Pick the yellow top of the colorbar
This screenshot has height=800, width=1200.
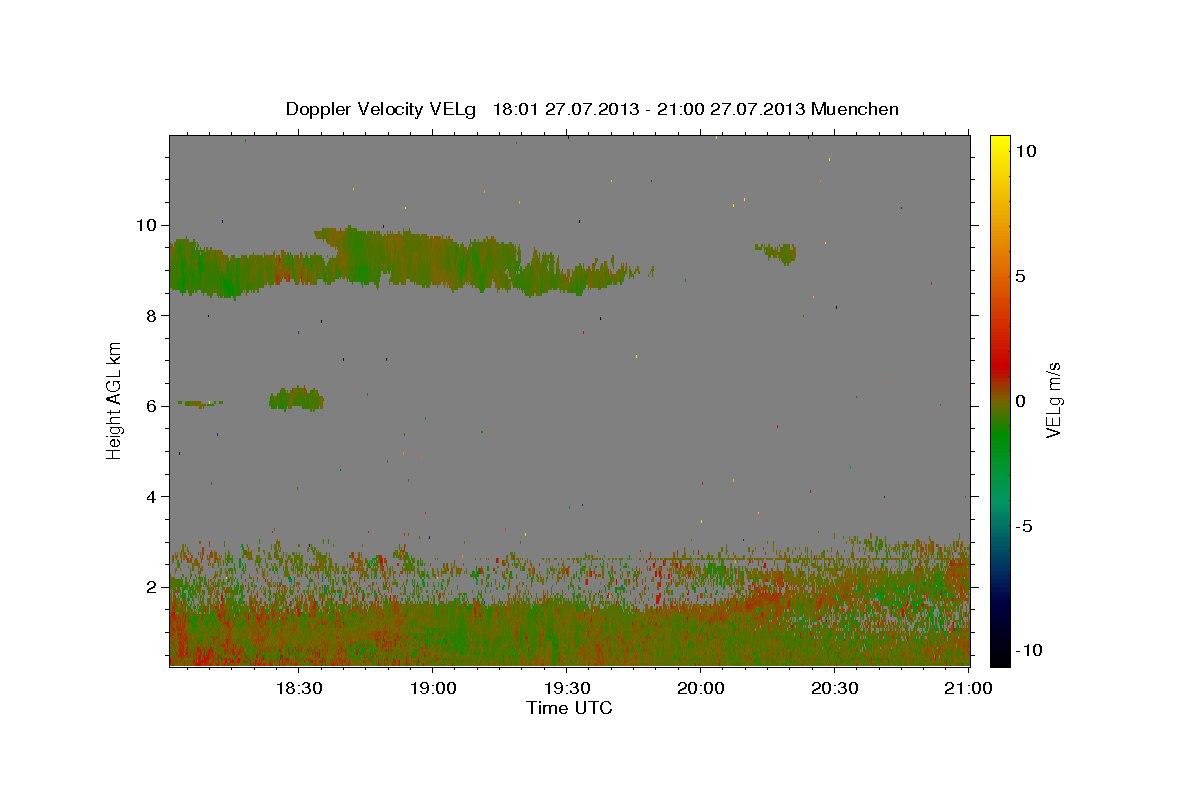click(1000, 143)
